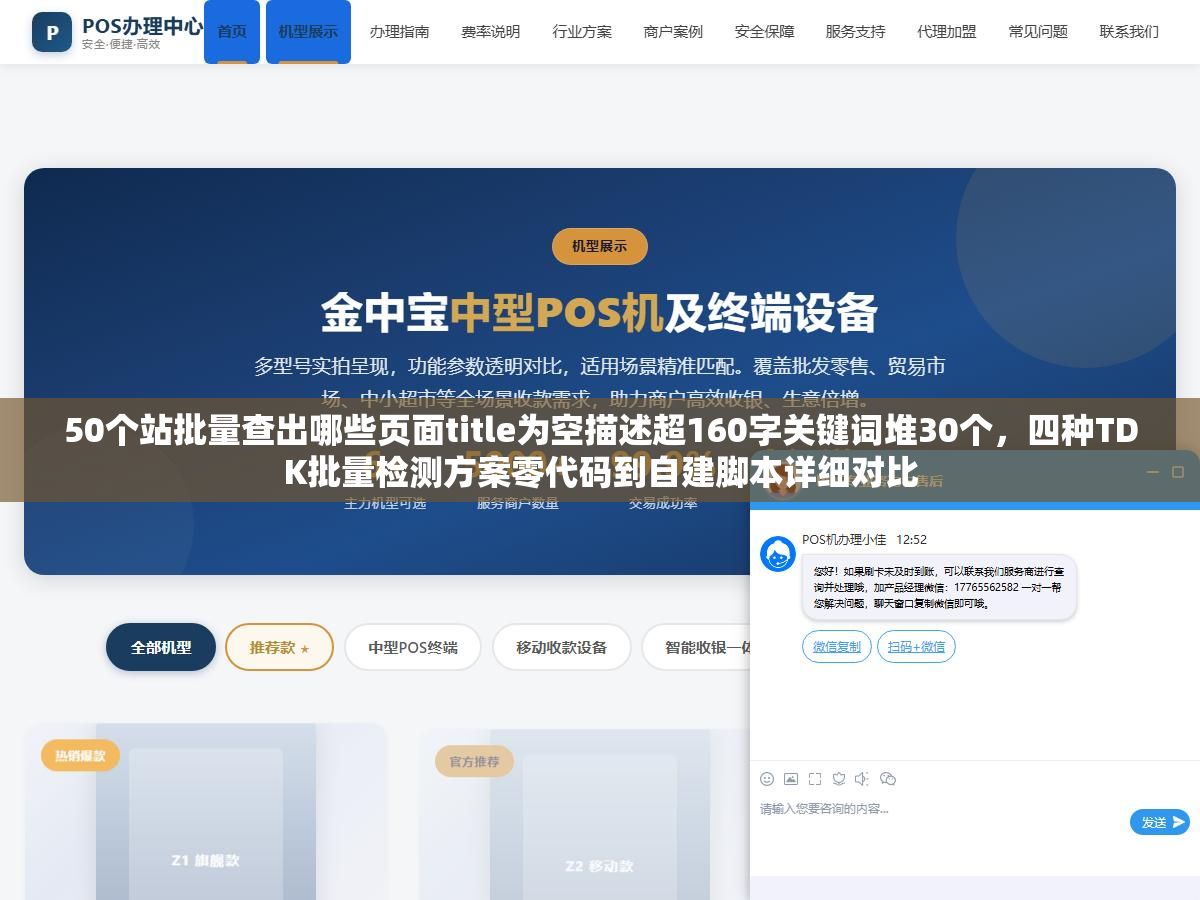Filter by 智能收银一体 category
The width and height of the screenshot is (1200, 900).
(x=696, y=647)
